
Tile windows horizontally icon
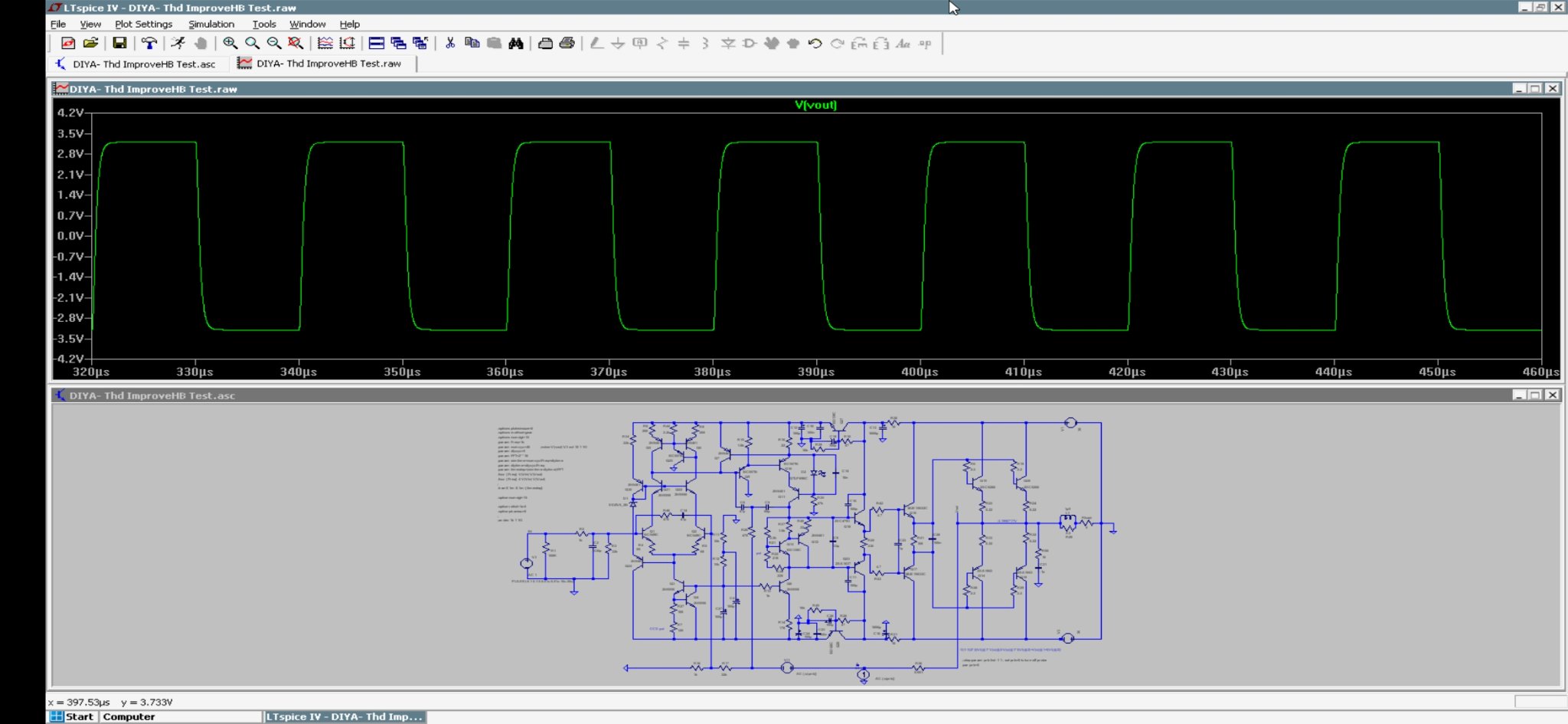[x=377, y=44]
